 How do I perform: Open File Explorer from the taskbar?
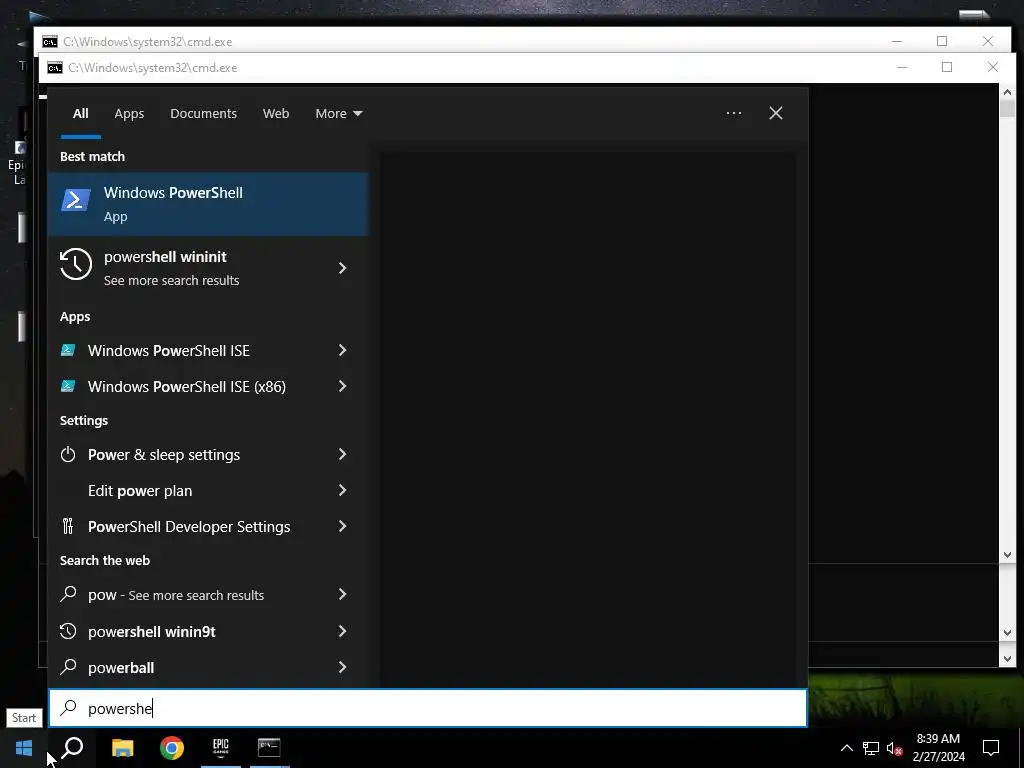(122, 748)
